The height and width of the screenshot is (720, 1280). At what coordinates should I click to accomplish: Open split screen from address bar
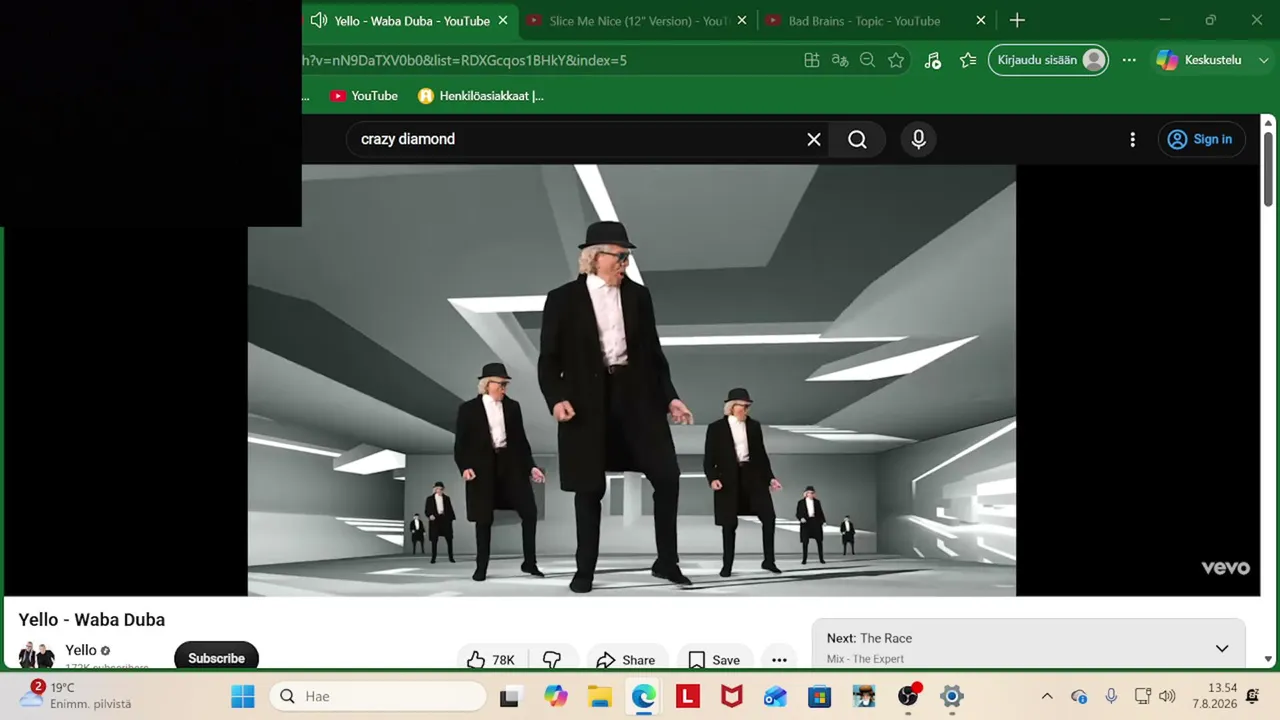812,60
